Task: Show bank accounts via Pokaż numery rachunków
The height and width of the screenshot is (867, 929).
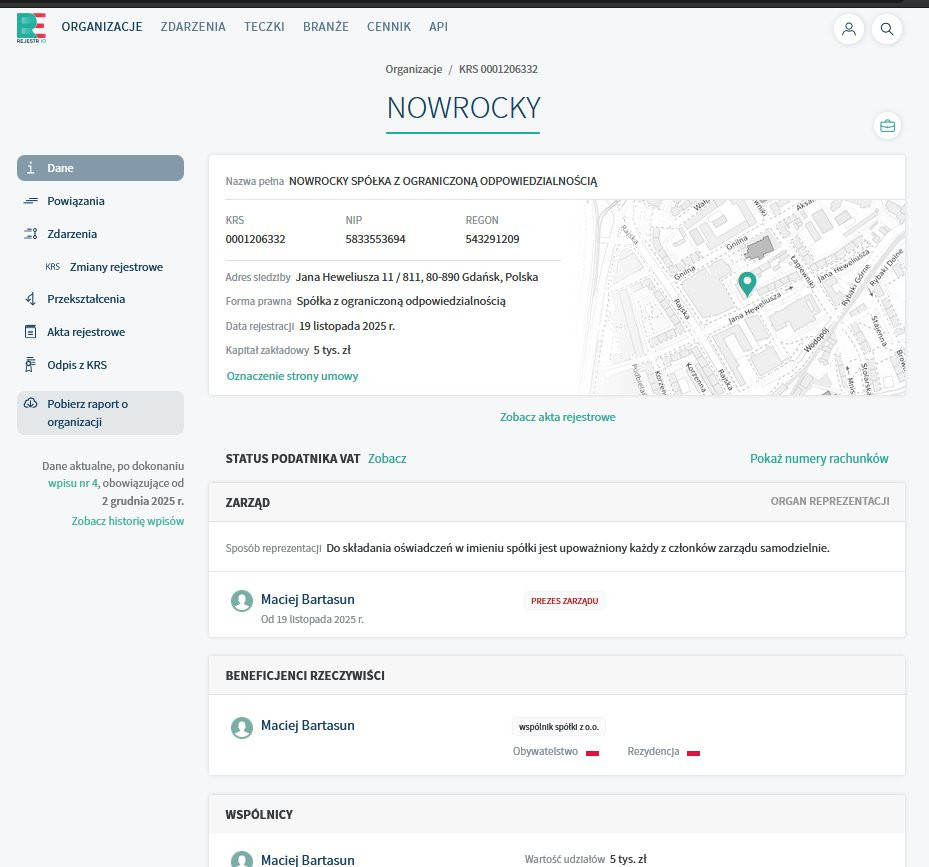Action: [819, 459]
